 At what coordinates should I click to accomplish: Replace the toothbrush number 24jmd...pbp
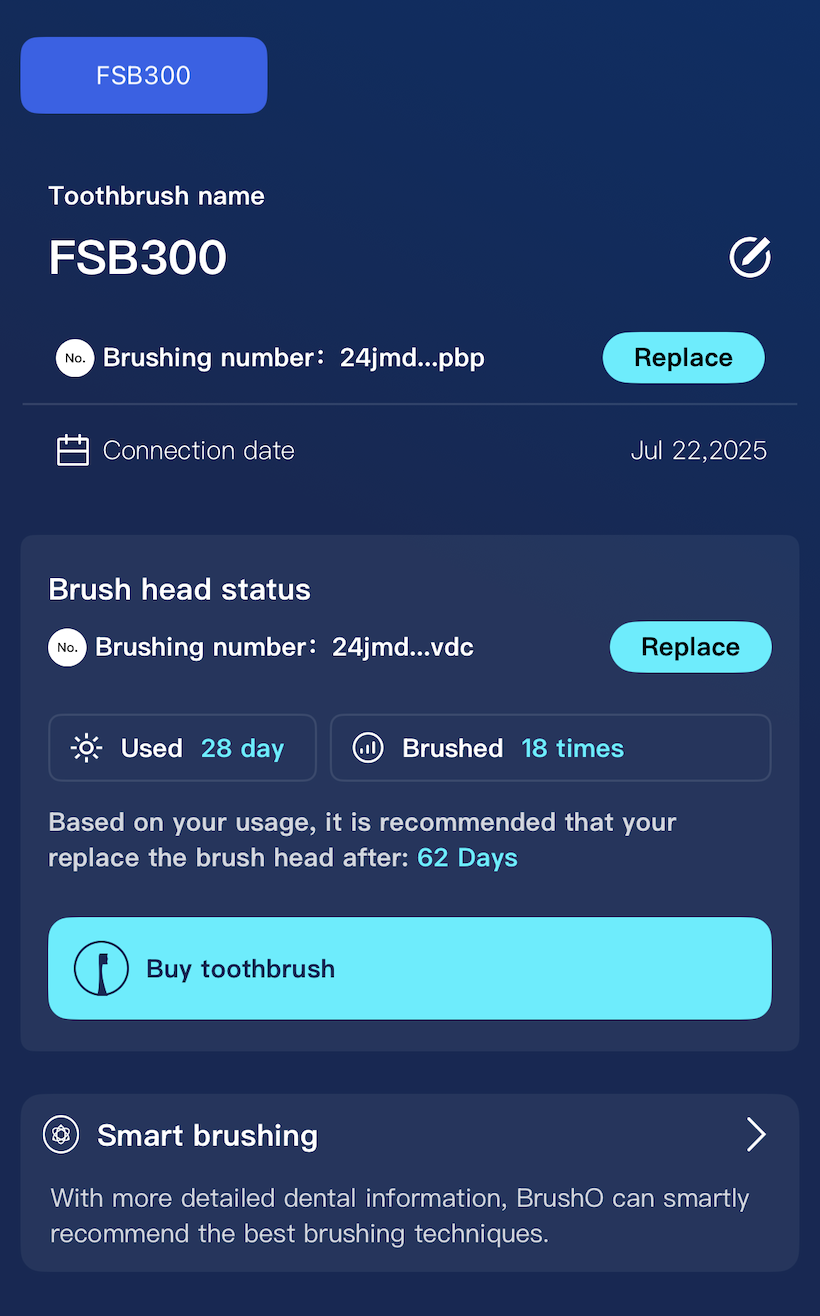684,357
